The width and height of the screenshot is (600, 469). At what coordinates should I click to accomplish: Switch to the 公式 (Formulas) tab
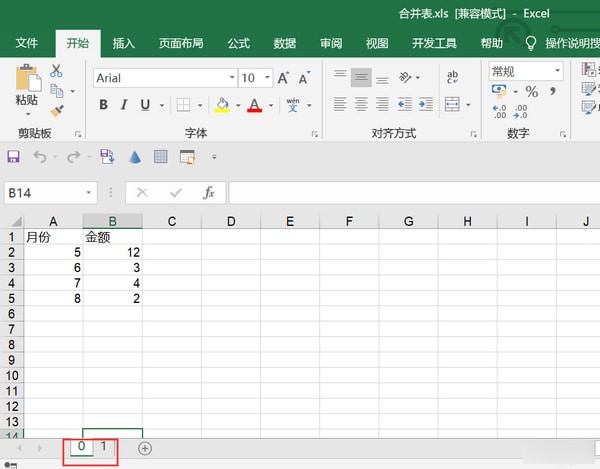(x=238, y=44)
